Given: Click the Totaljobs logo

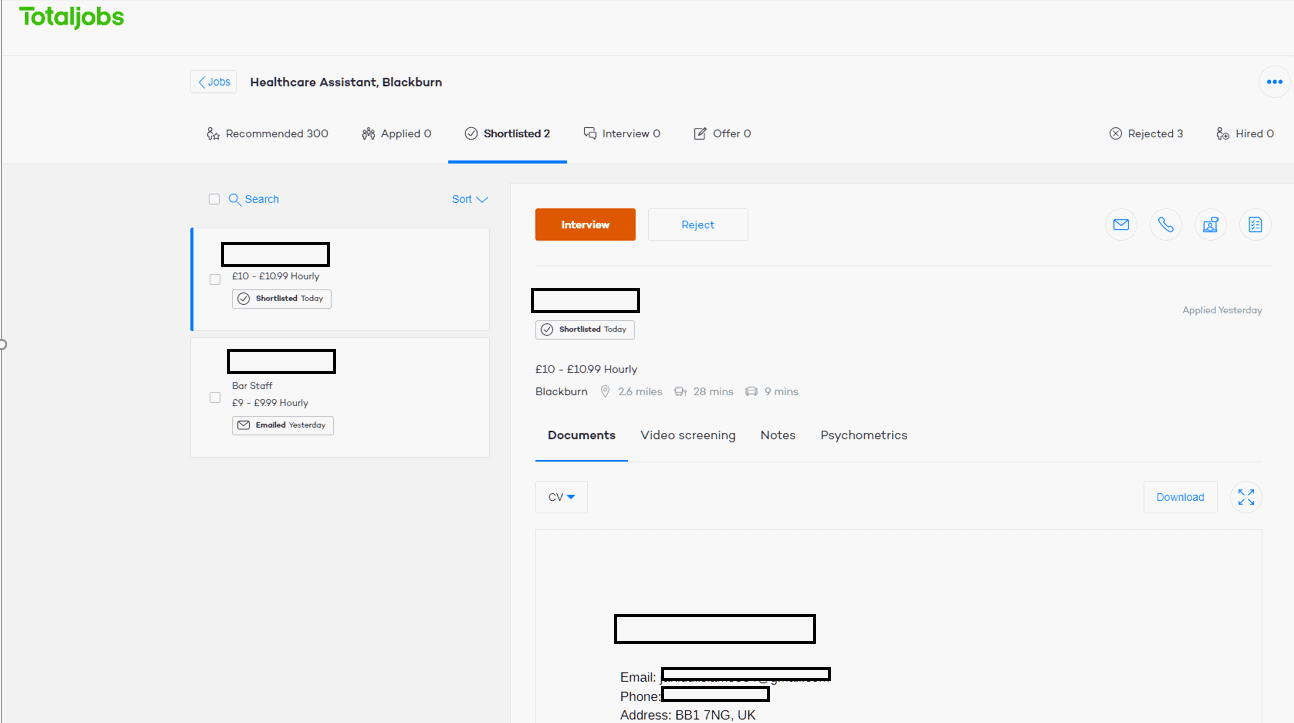Looking at the screenshot, I should tap(71, 17).
